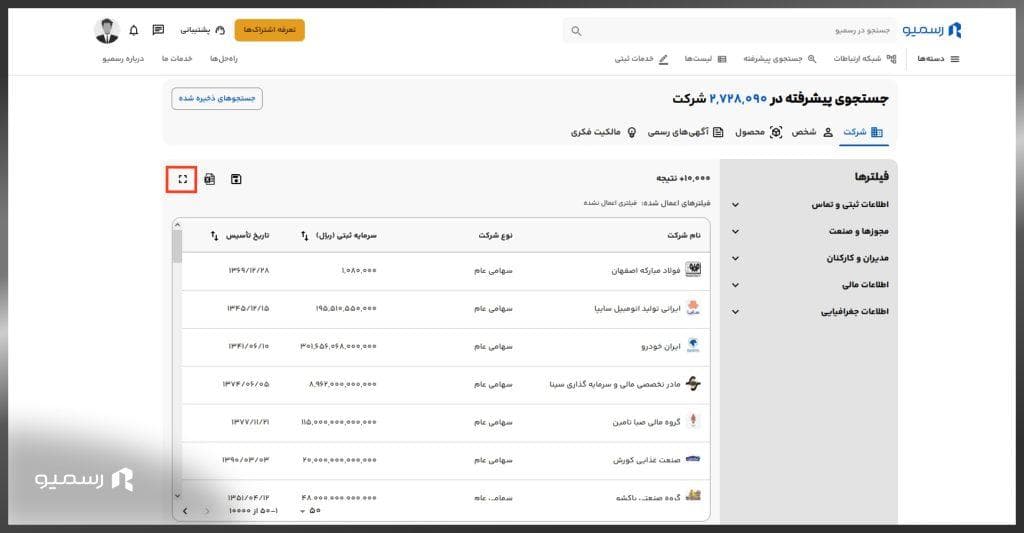This screenshot has height=533, width=1024.
Task: Switch to the محصول tab
Action: (758, 132)
